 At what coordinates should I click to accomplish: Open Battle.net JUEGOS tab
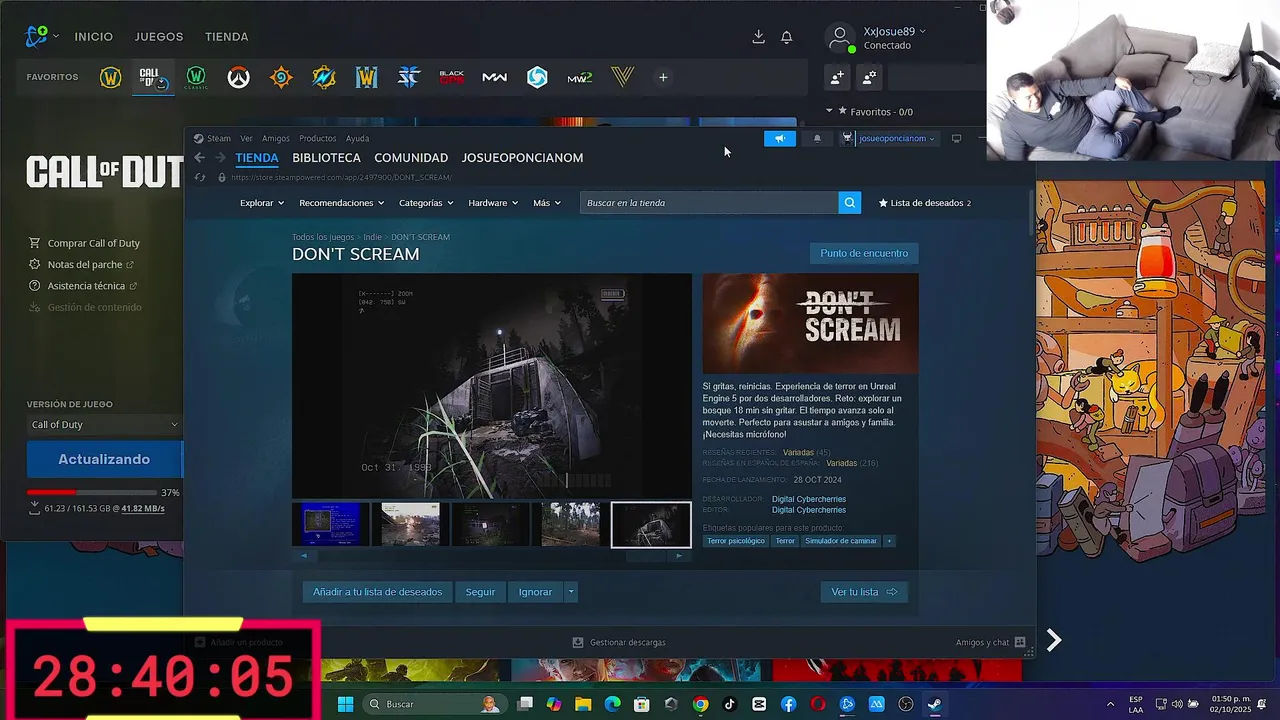[x=159, y=37]
